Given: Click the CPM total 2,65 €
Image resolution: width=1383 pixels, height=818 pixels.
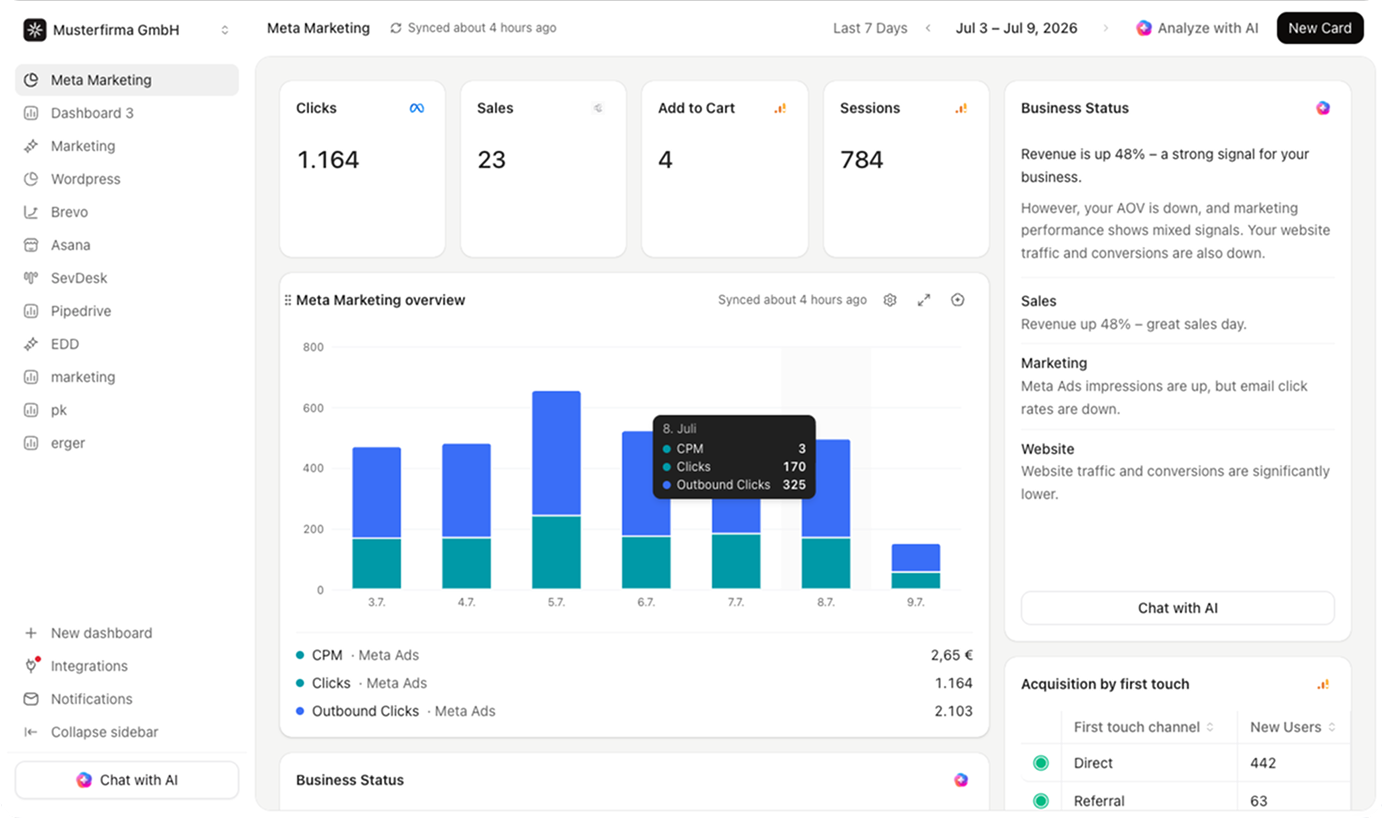Looking at the screenshot, I should (951, 655).
